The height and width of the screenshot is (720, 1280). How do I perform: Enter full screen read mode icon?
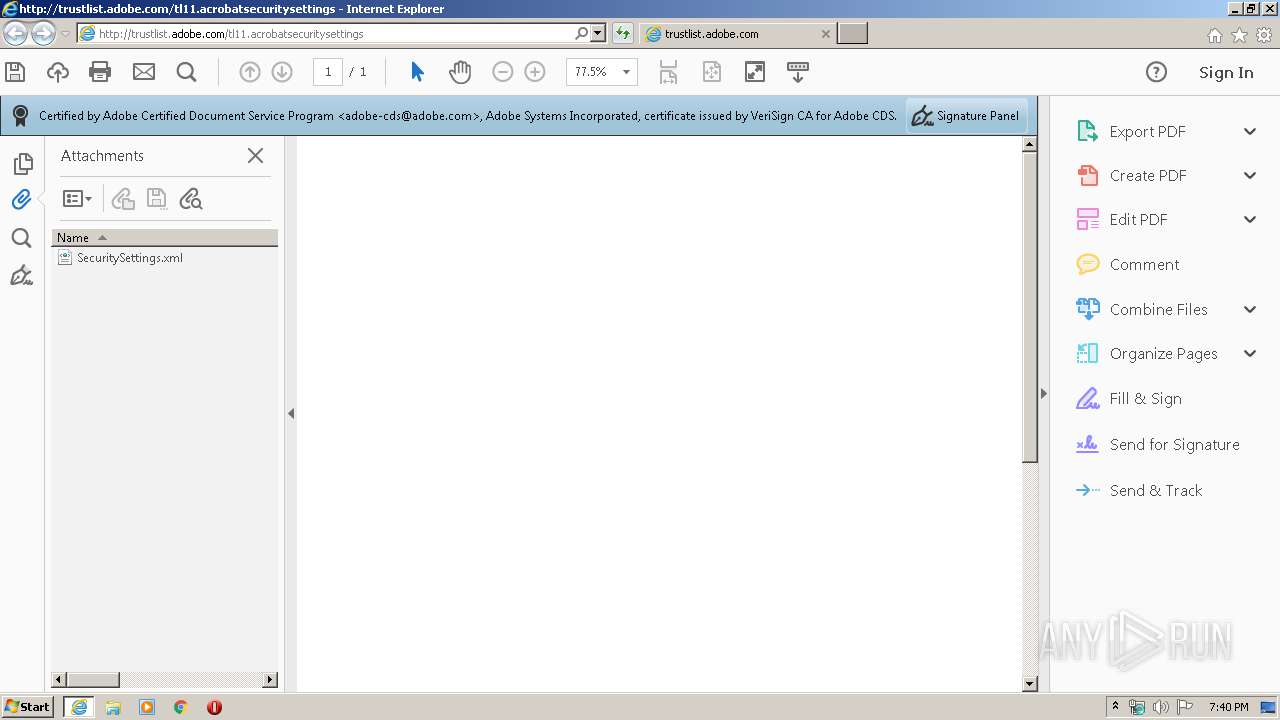(x=755, y=72)
